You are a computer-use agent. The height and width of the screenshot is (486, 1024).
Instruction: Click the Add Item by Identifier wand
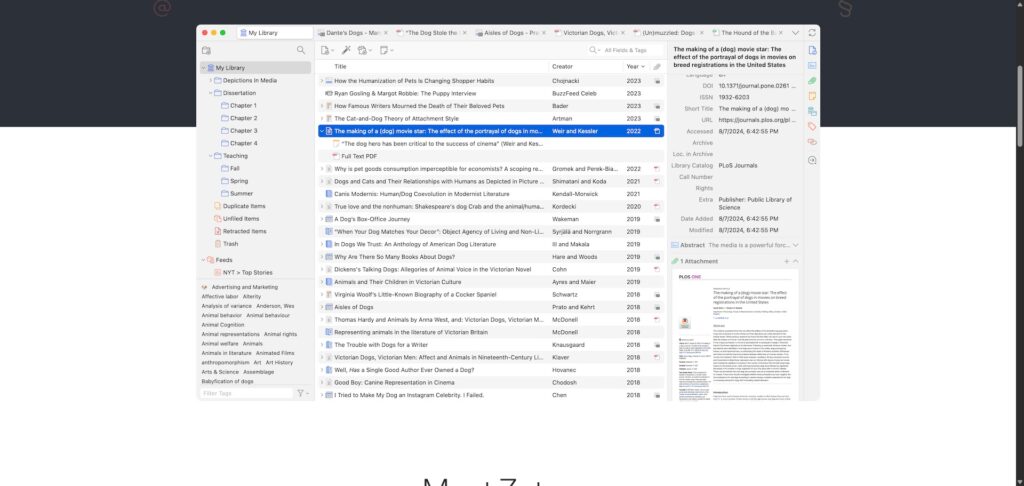click(x=346, y=50)
